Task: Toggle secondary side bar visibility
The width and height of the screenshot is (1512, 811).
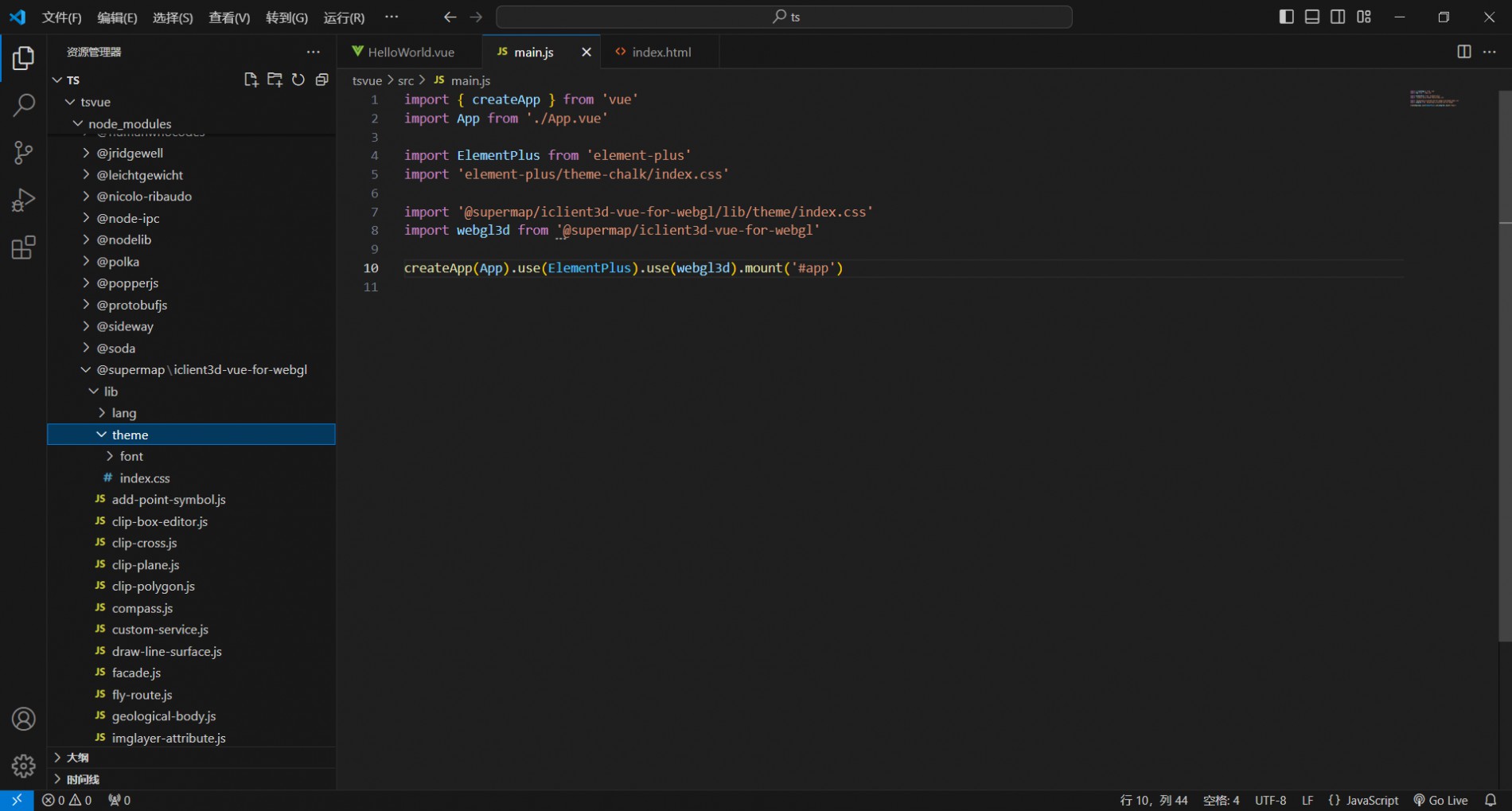Action: coord(1338,17)
